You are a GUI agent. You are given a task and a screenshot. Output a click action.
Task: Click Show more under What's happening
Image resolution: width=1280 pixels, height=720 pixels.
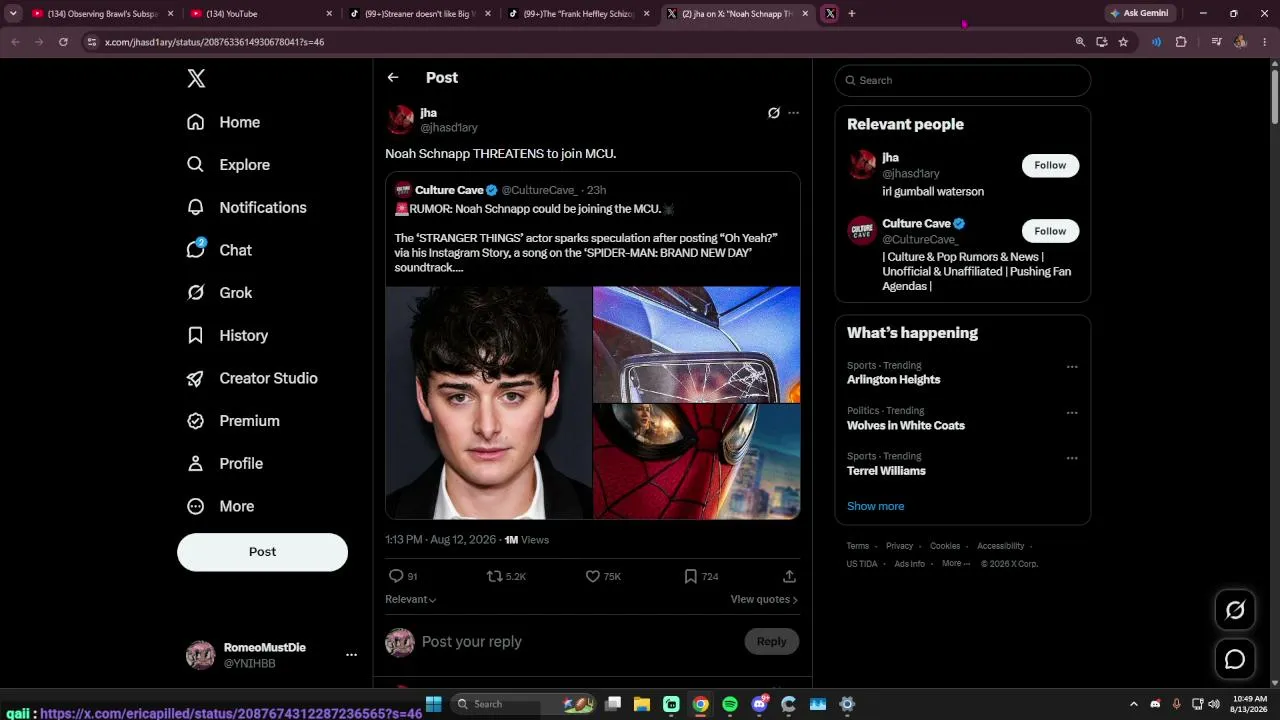pyautogui.click(x=875, y=506)
